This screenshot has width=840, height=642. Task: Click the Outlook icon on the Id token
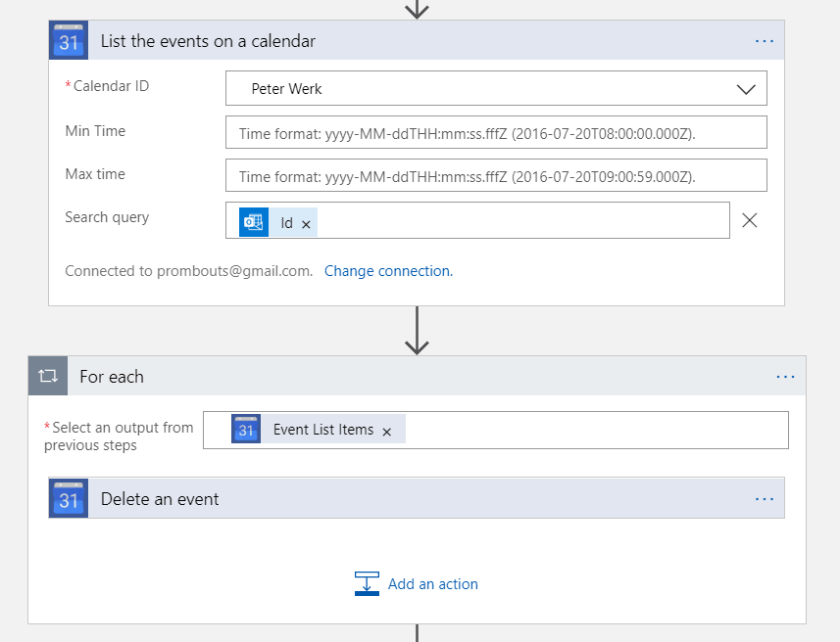[254, 222]
